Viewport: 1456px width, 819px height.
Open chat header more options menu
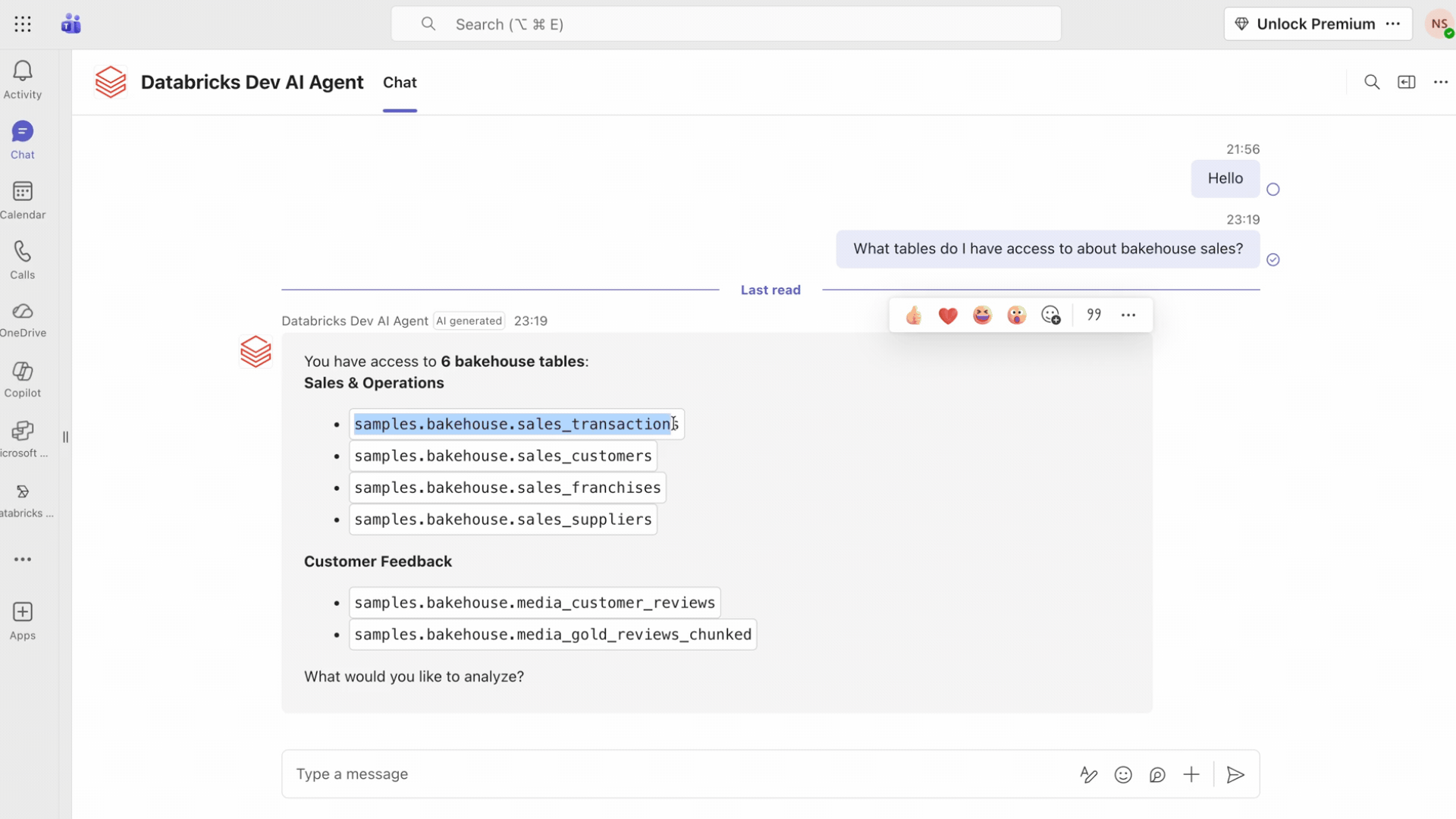(1441, 82)
